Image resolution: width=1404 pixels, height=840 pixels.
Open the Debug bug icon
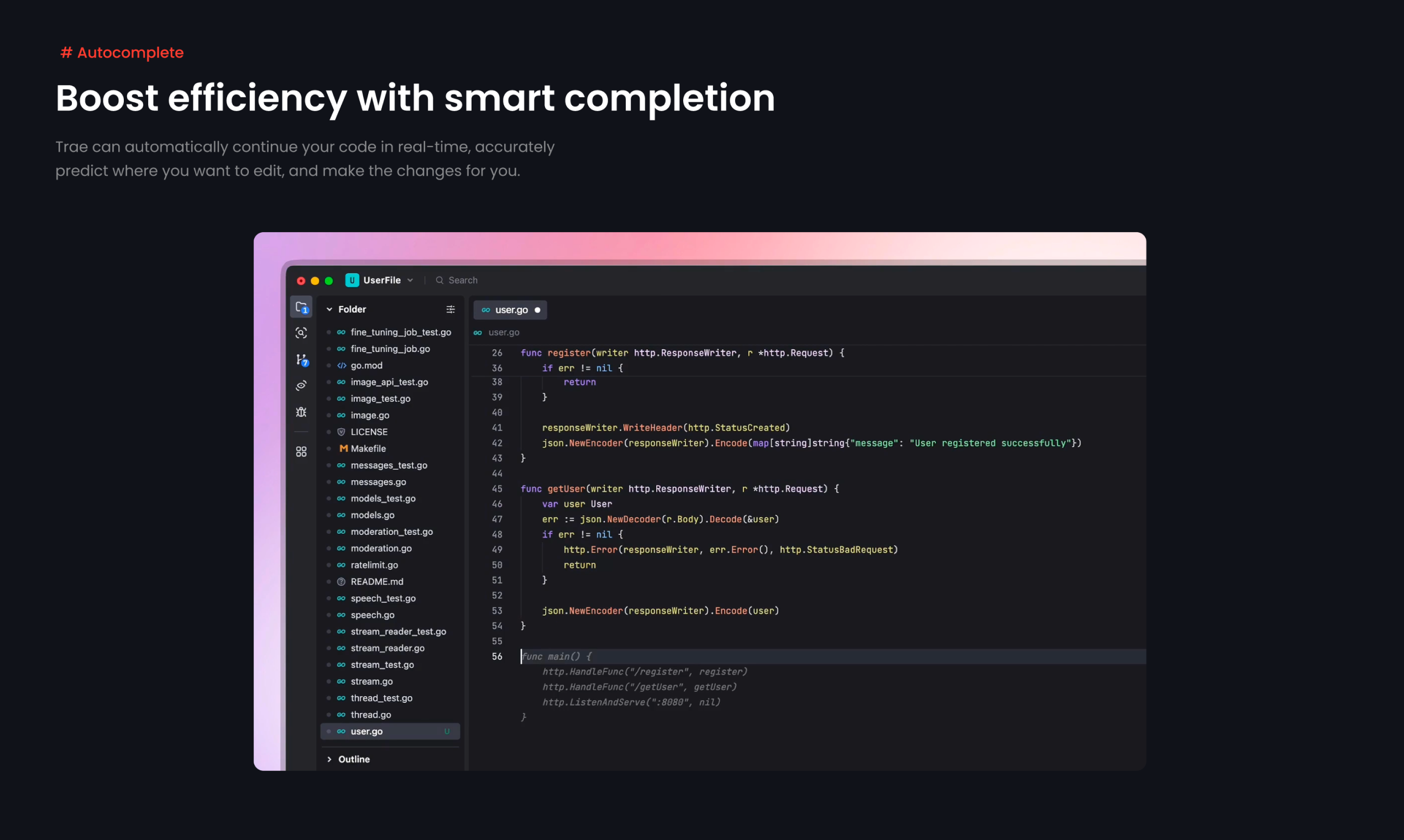click(x=301, y=412)
